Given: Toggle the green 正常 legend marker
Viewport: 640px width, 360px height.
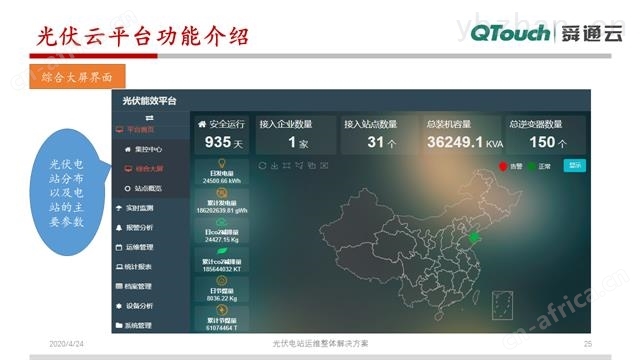Looking at the screenshot, I should coord(532,166).
